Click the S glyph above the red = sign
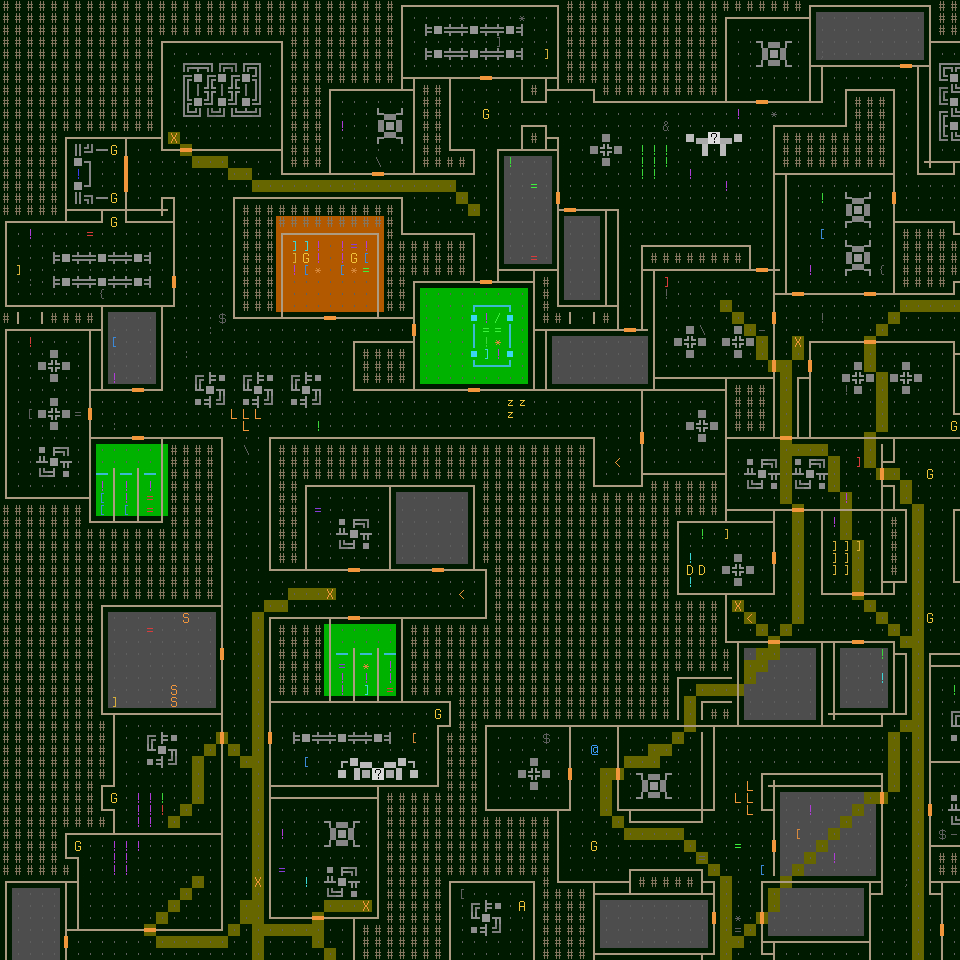This screenshot has width=960, height=960. (x=186, y=618)
